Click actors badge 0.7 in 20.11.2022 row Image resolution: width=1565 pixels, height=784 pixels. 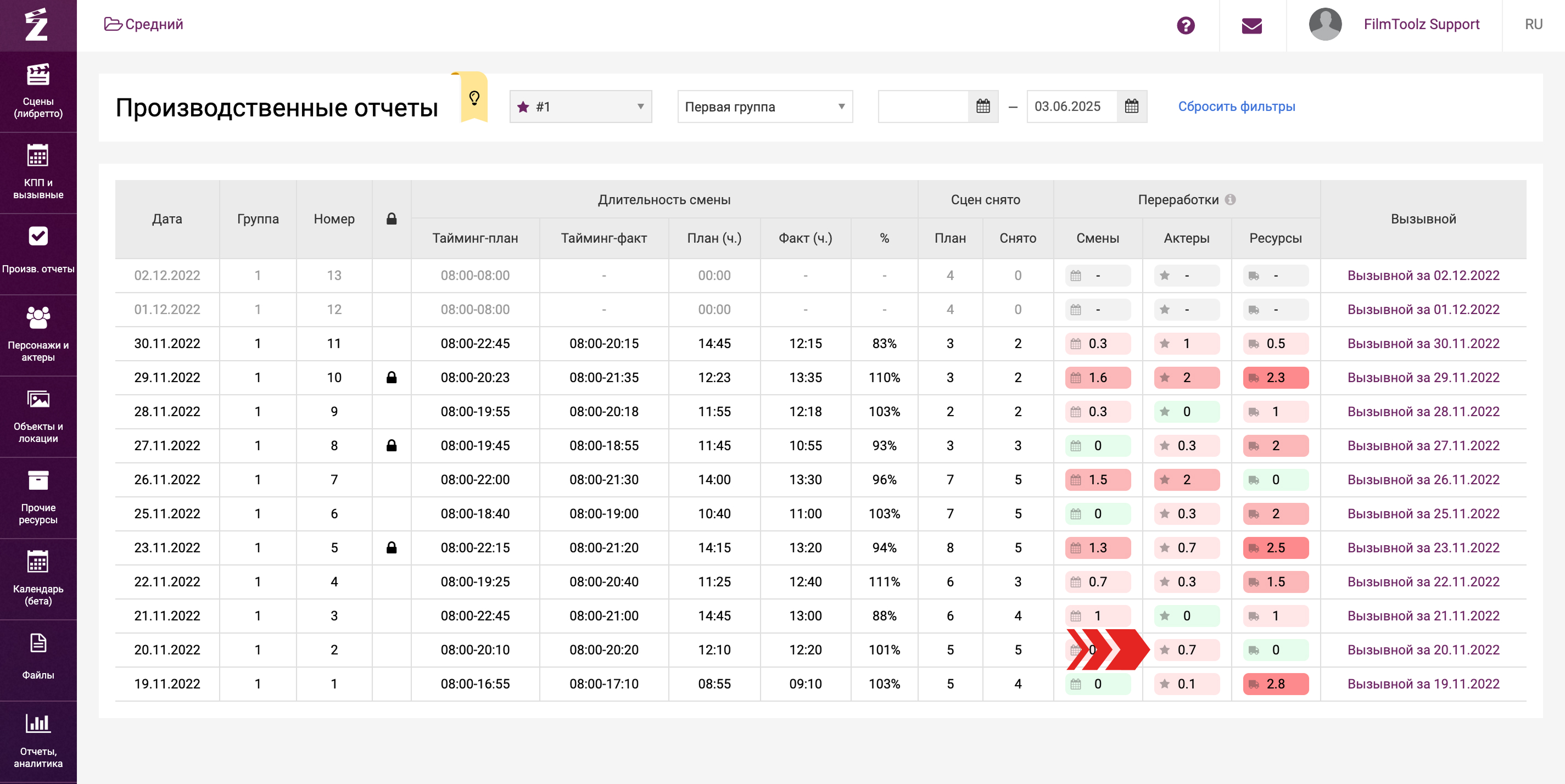click(x=1187, y=649)
